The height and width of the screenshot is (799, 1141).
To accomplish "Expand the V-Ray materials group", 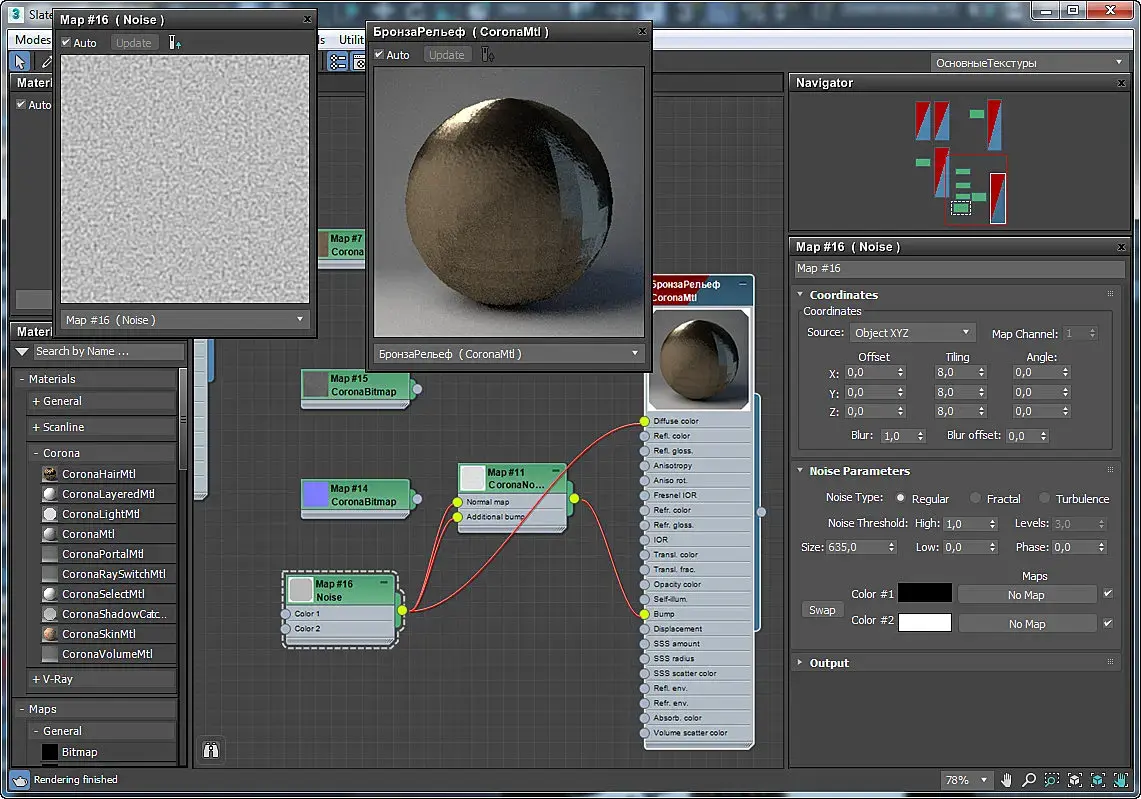I will pyautogui.click(x=52, y=679).
